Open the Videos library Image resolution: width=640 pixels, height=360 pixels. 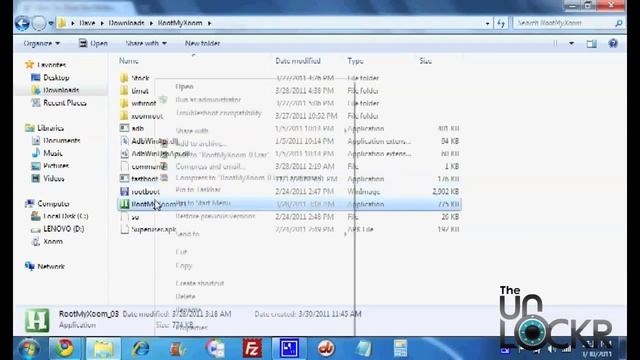[x=53, y=179]
